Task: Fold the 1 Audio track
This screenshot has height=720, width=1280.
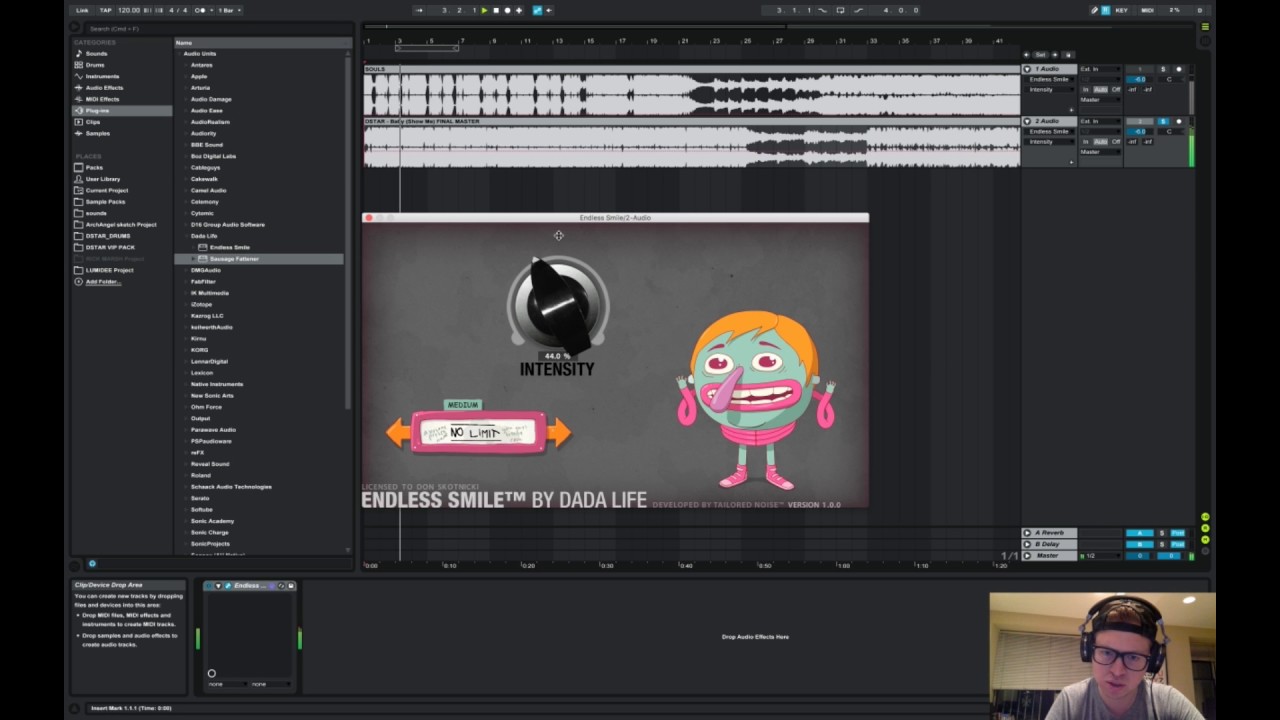Action: [x=1027, y=69]
